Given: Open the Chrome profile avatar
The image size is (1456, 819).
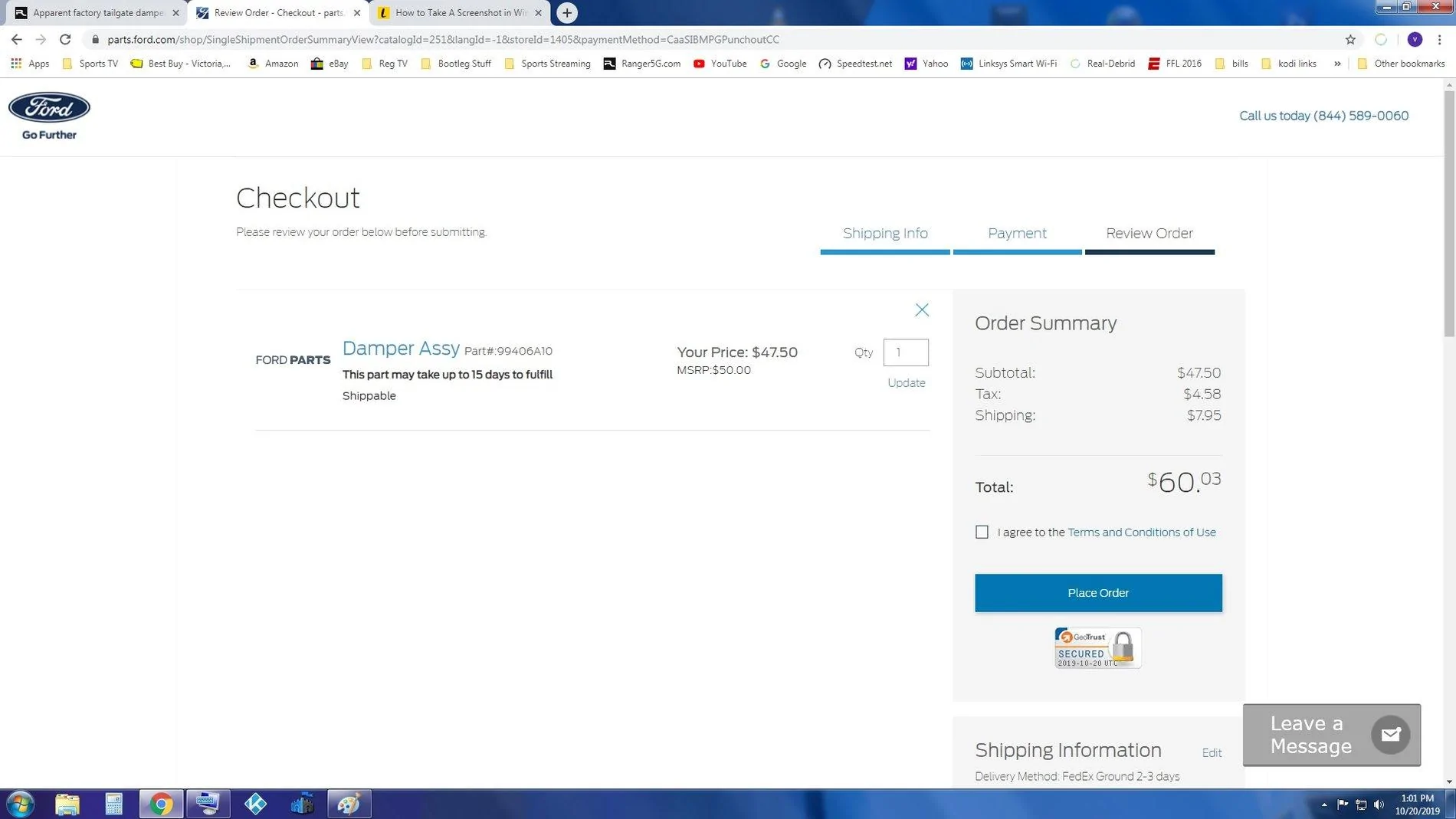Looking at the screenshot, I should [1415, 39].
